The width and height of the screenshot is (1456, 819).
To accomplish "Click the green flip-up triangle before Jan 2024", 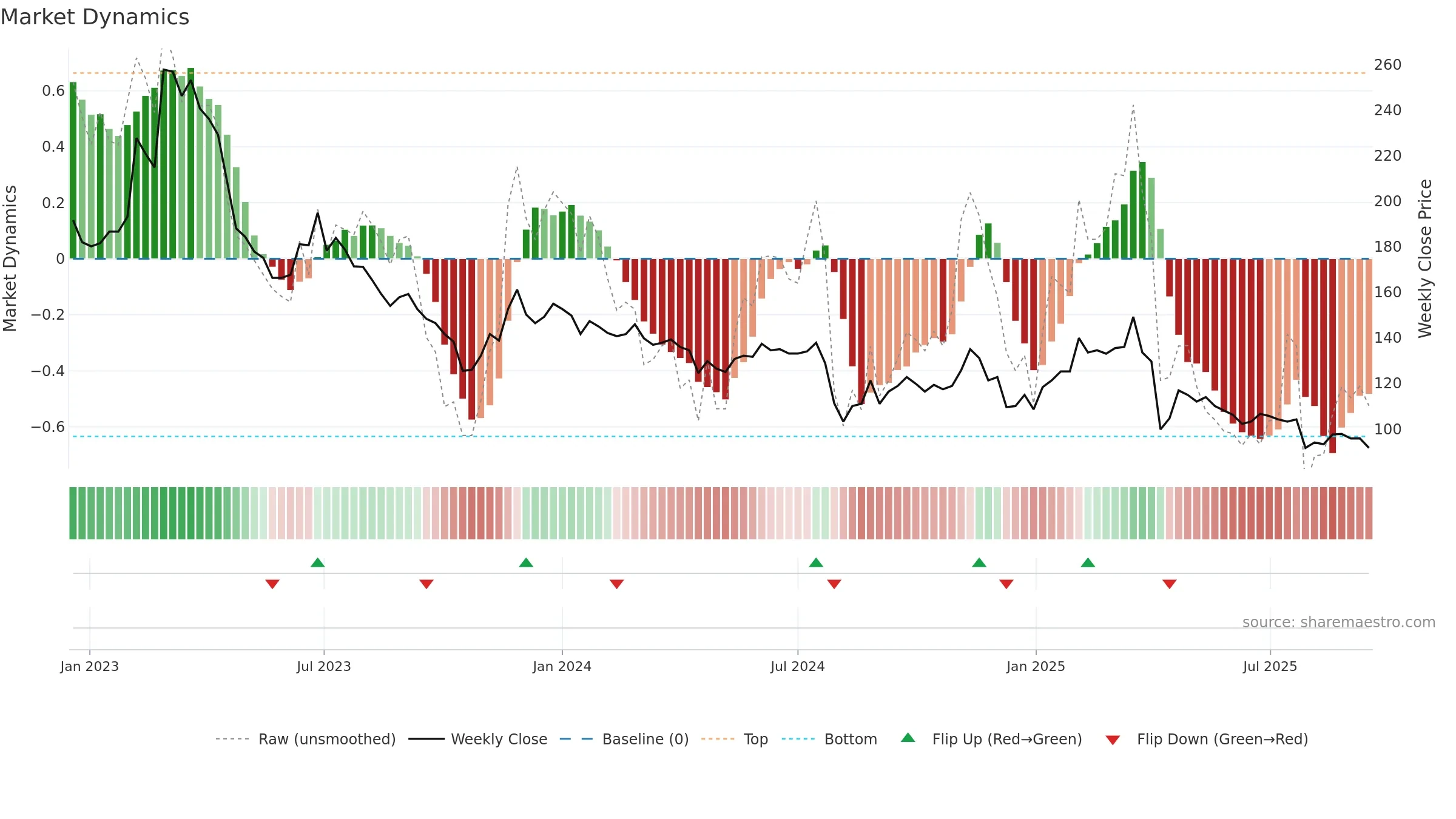I will (x=526, y=562).
